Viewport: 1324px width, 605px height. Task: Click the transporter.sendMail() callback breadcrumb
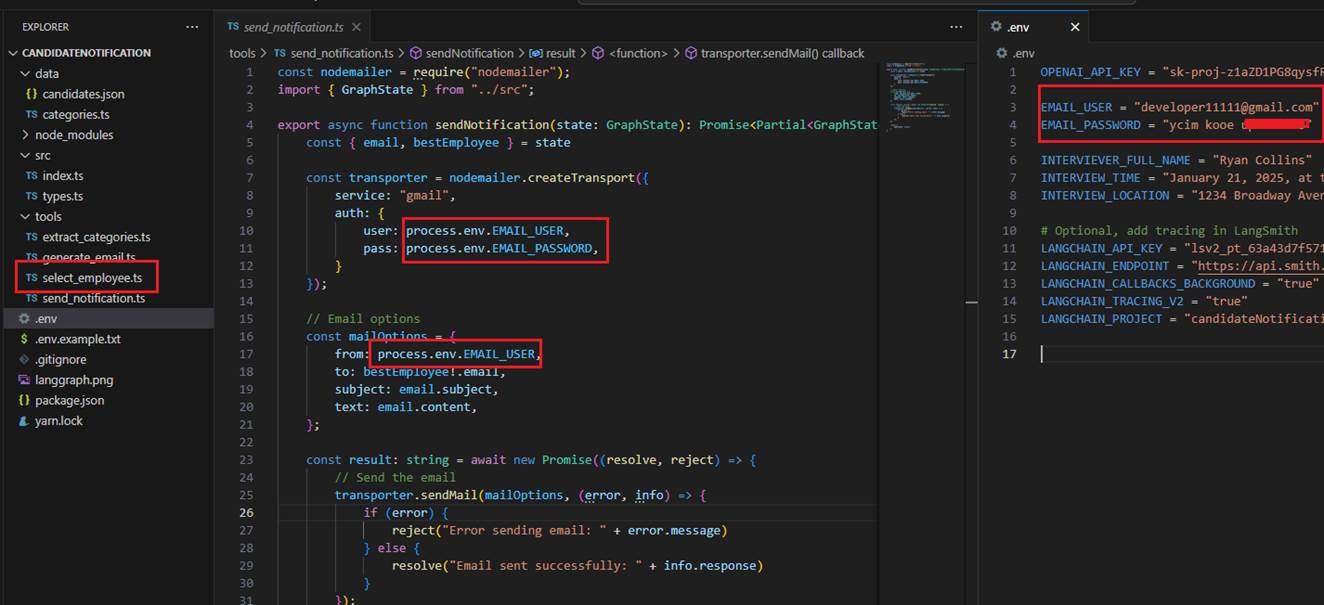point(782,53)
